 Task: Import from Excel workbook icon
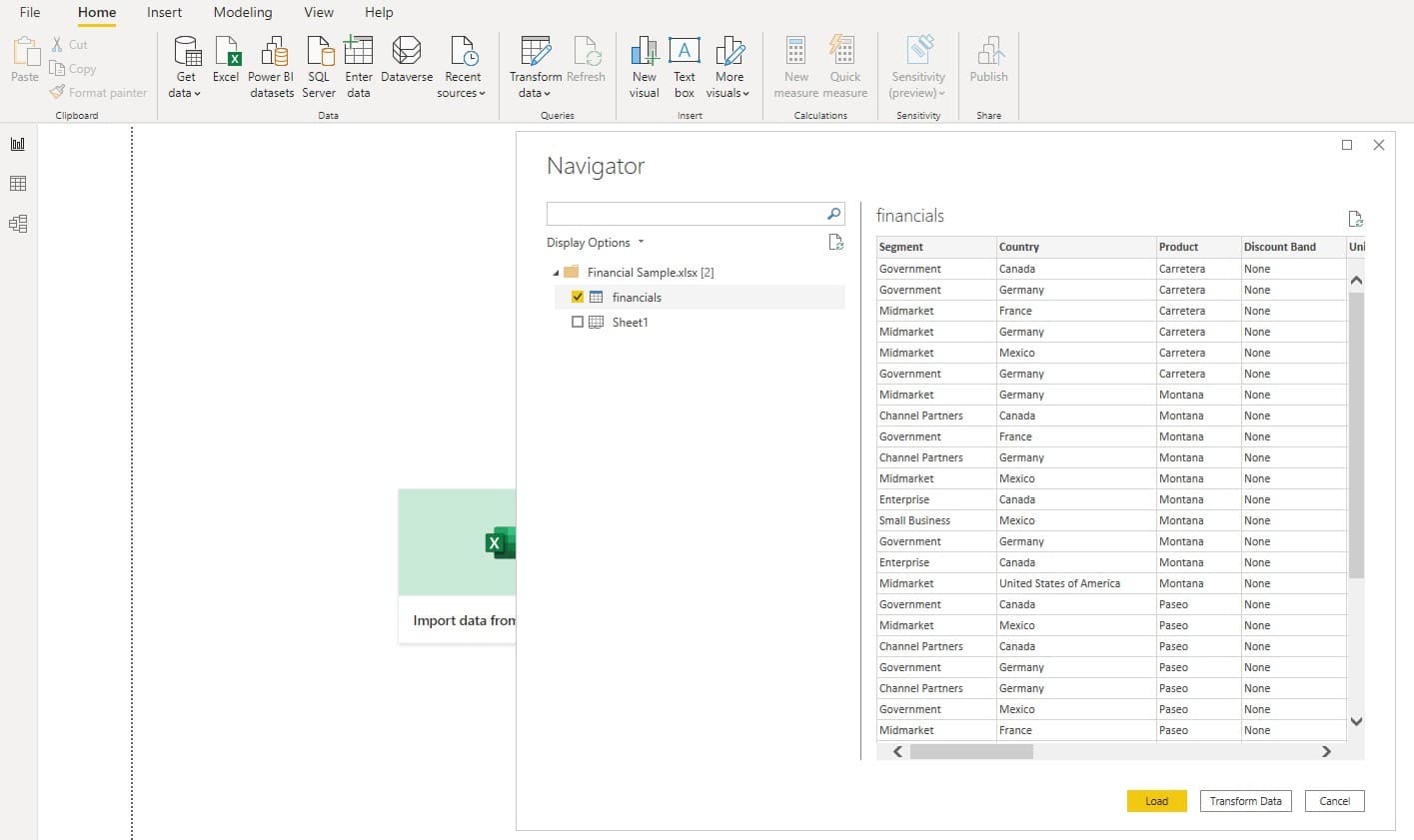[x=226, y=60]
